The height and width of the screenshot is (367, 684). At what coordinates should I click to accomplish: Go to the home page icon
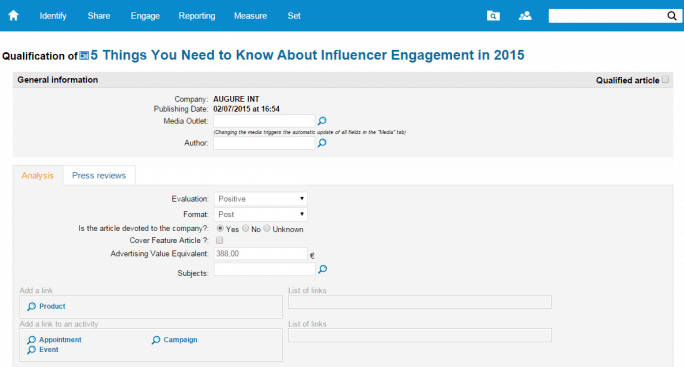point(14,16)
